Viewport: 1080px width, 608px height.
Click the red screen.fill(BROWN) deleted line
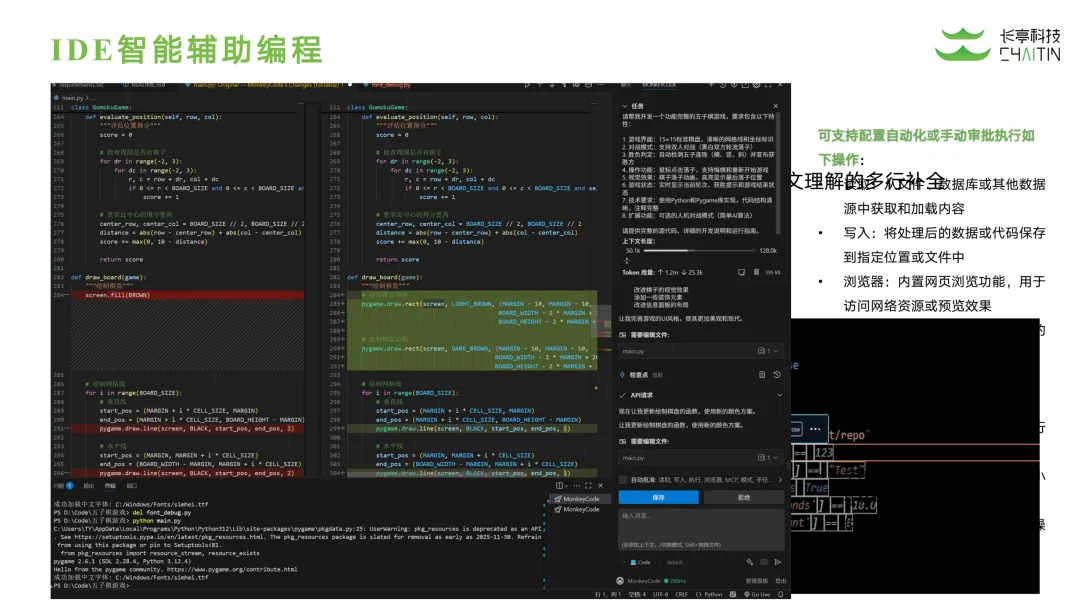click(187, 295)
